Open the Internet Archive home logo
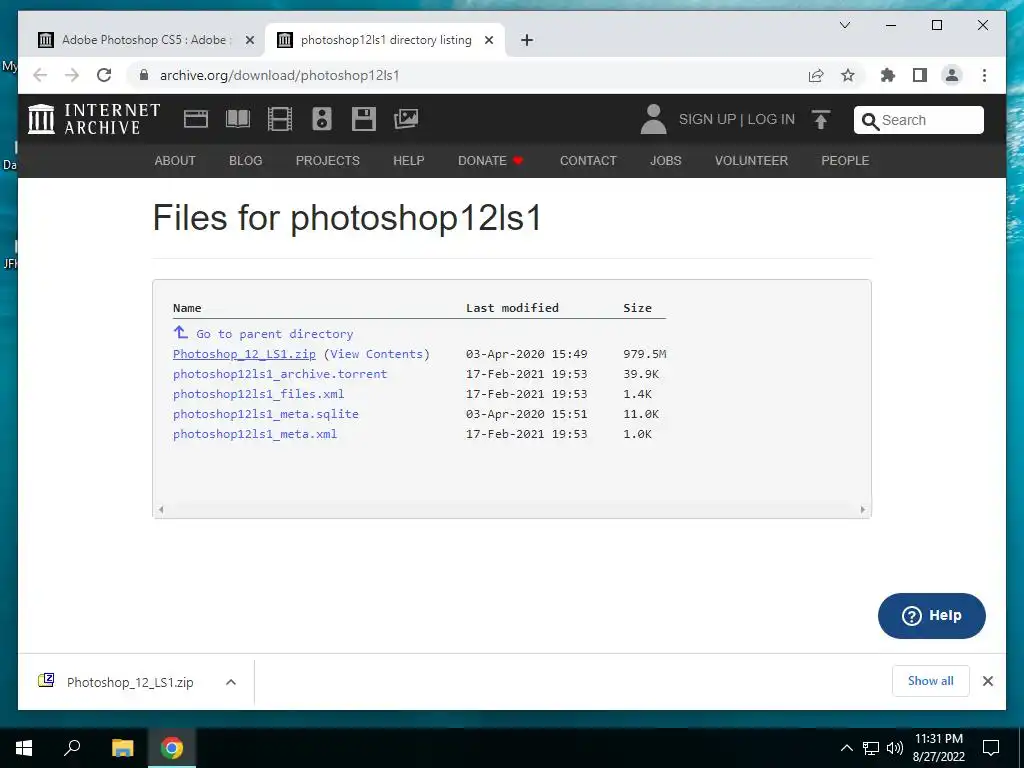Image resolution: width=1024 pixels, height=768 pixels. point(94,119)
